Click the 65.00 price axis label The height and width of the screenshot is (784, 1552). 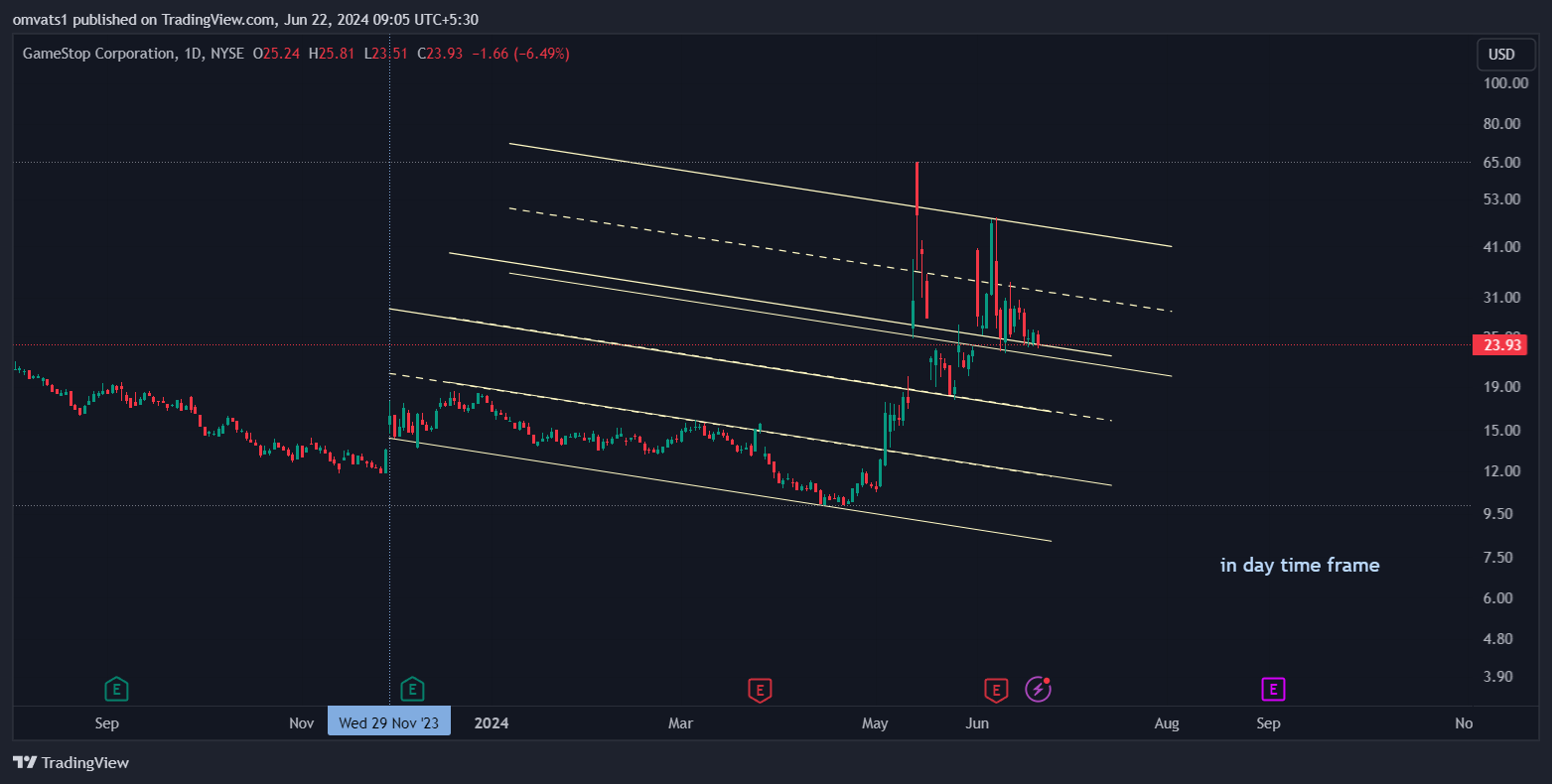(x=1501, y=162)
